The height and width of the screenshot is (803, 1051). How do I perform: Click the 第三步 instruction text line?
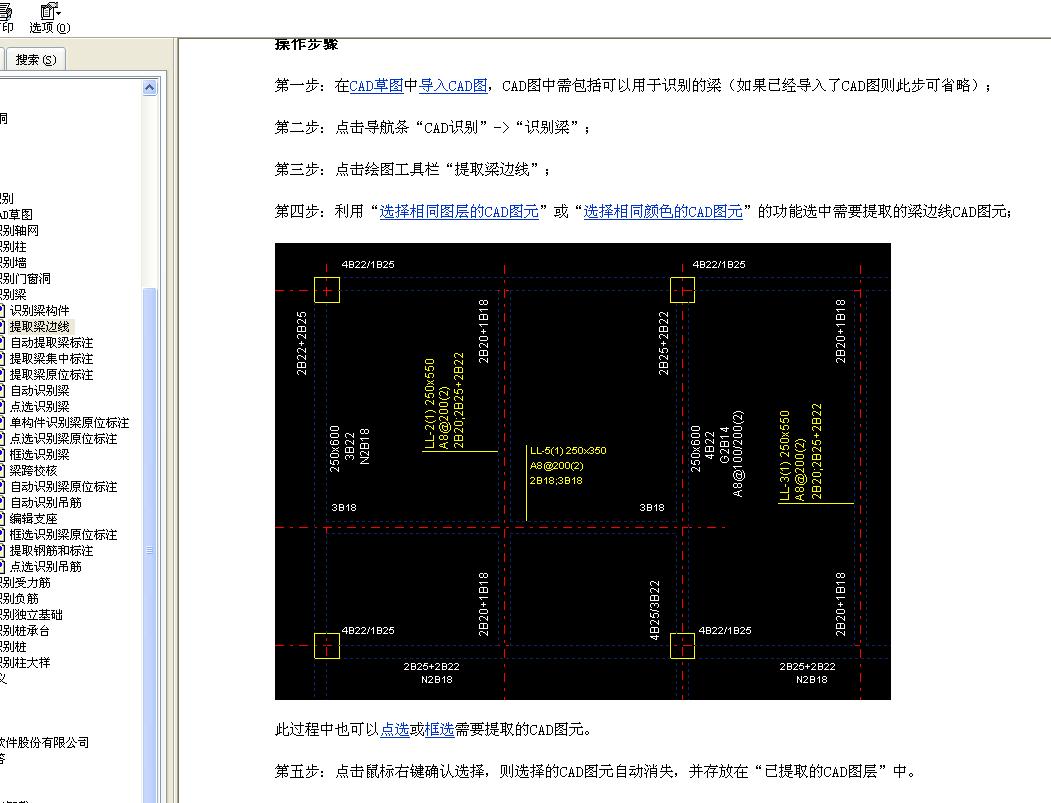point(413,170)
